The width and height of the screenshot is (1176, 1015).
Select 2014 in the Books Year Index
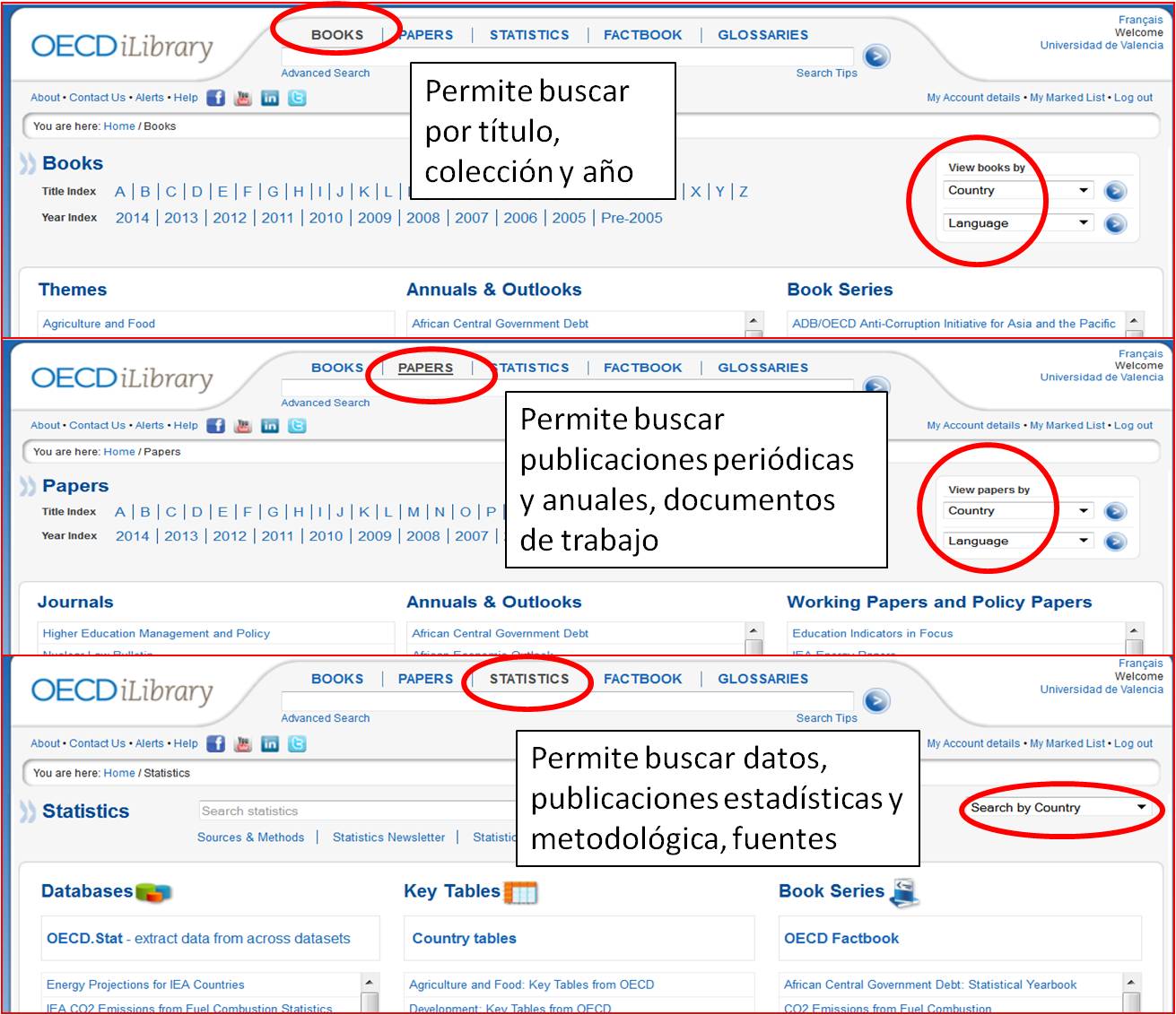(x=132, y=218)
